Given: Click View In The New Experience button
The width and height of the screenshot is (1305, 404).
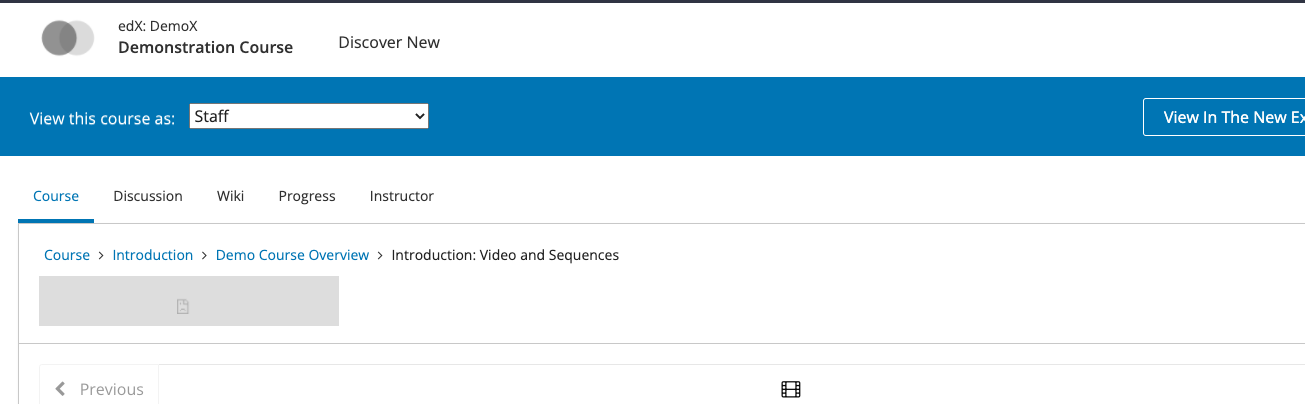Looking at the screenshot, I should point(1224,117).
